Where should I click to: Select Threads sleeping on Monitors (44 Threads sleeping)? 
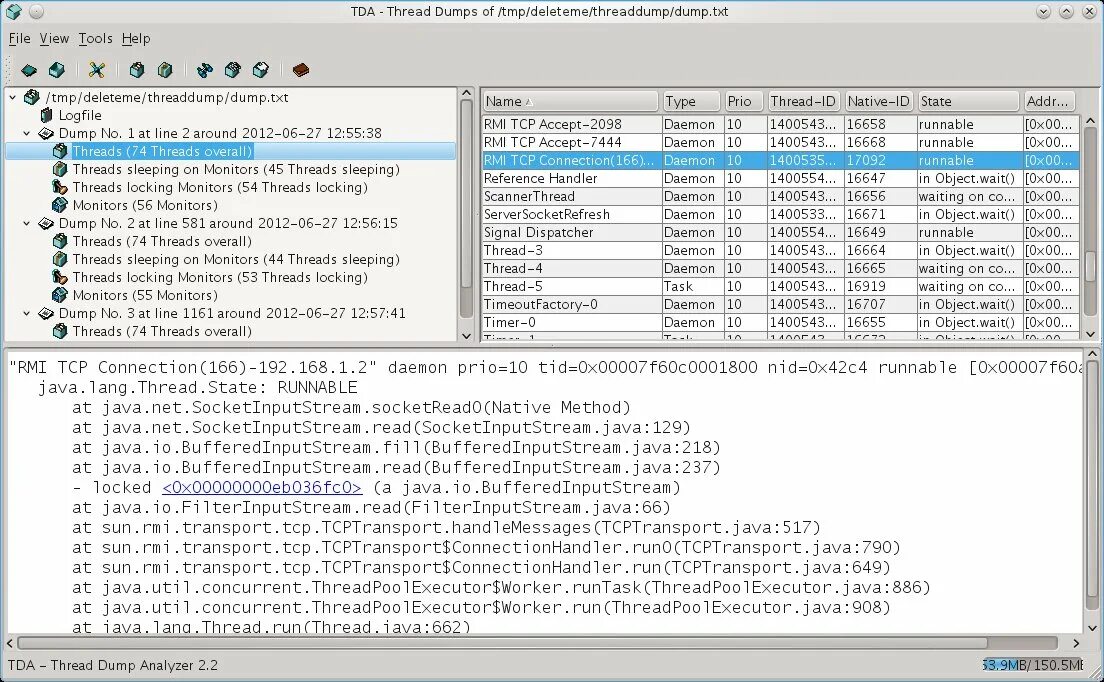(236, 259)
